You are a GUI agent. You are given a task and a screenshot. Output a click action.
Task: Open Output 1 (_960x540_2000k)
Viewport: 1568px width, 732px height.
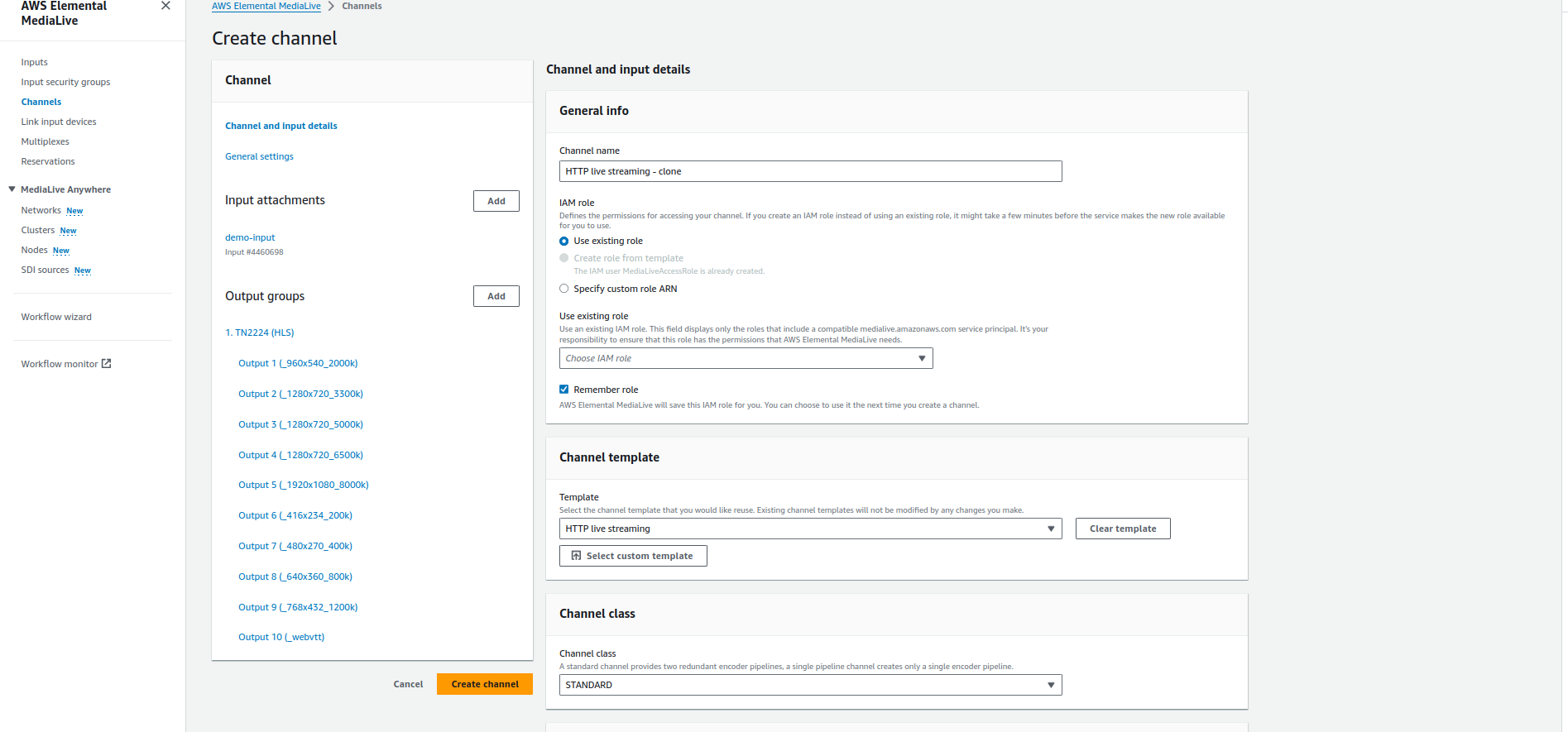click(298, 363)
